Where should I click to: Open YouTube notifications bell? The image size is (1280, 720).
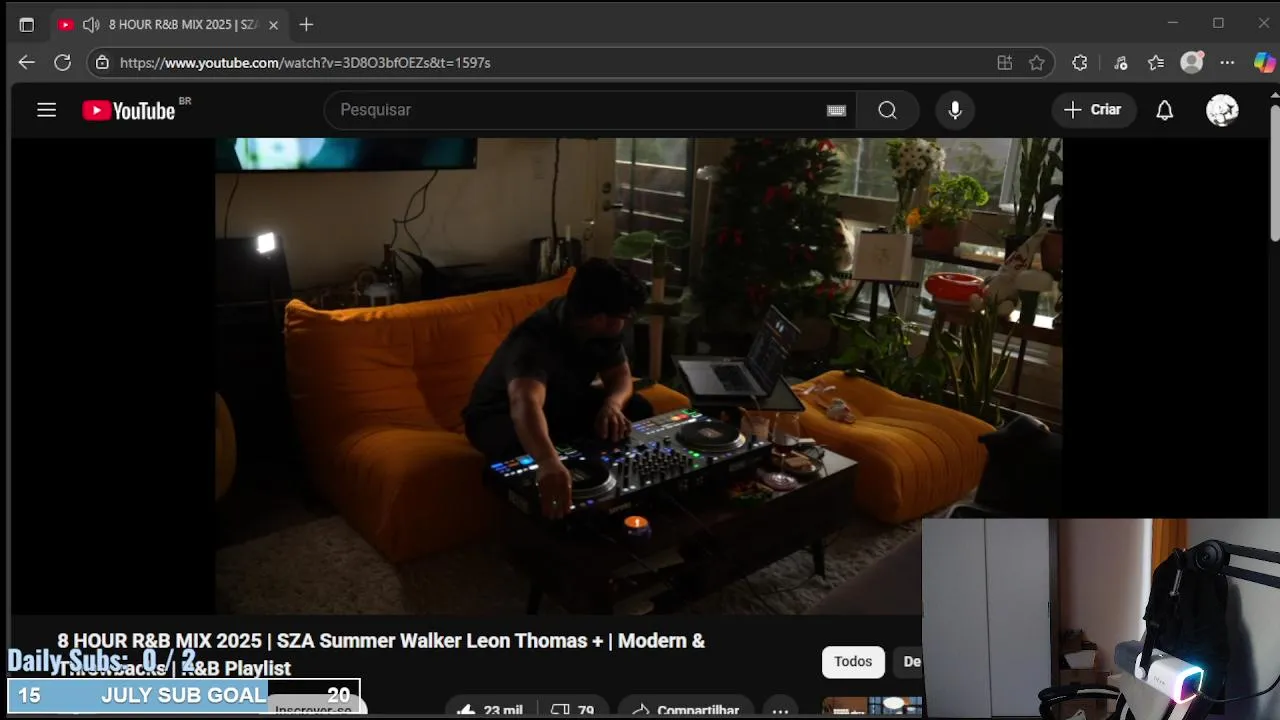[x=1165, y=110]
